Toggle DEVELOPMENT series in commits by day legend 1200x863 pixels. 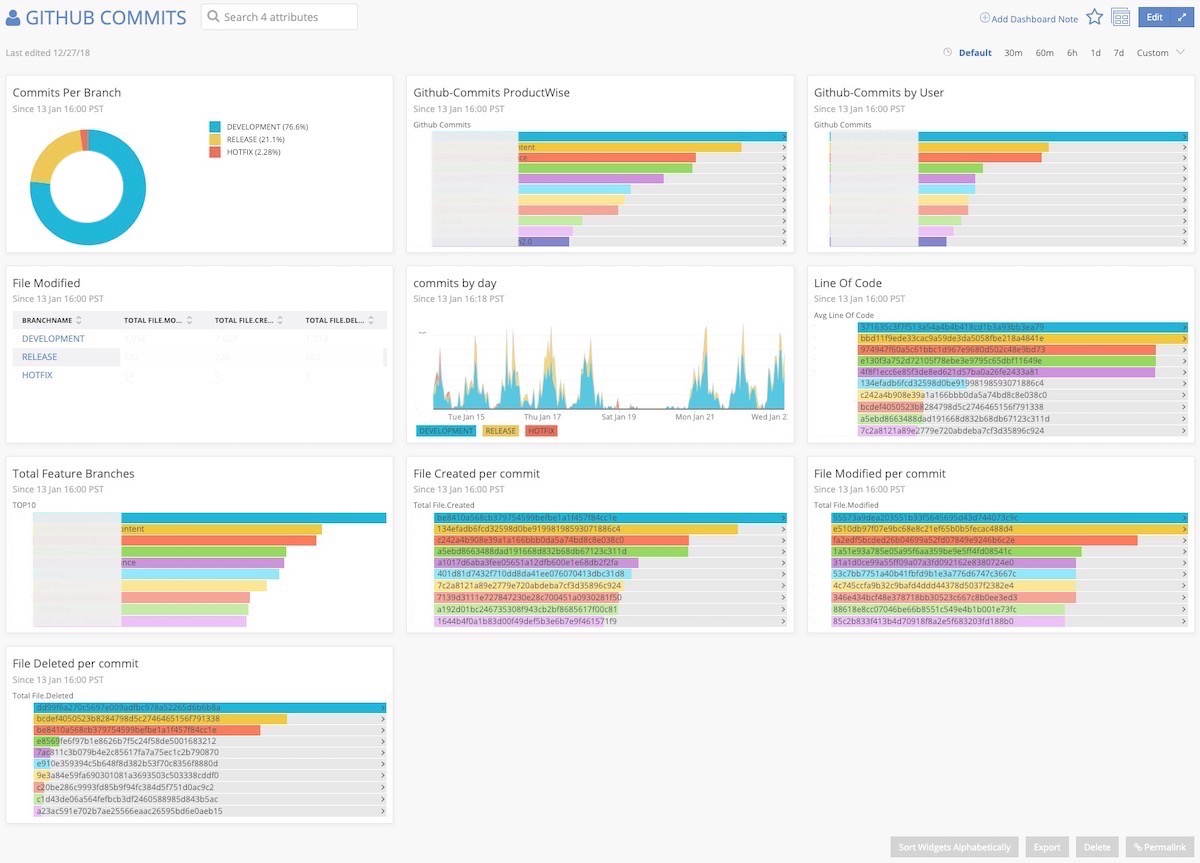pos(445,431)
